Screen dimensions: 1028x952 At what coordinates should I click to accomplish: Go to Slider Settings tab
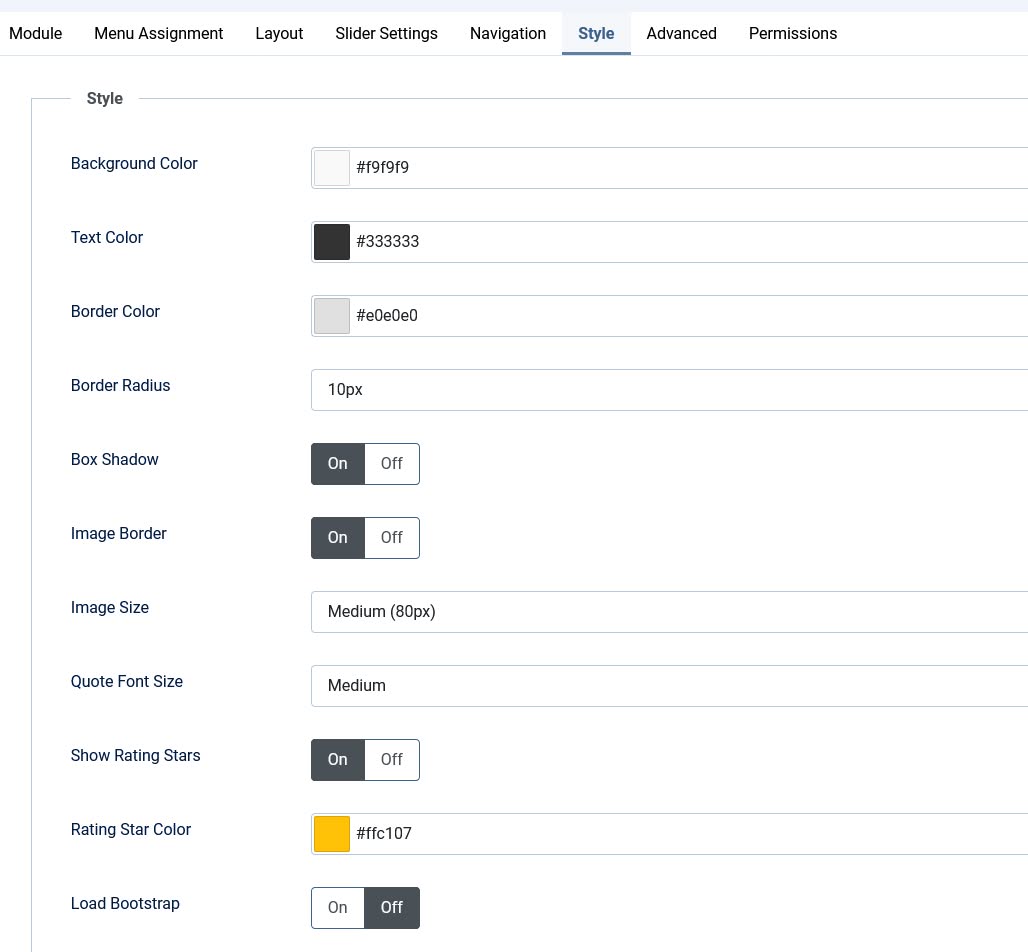click(x=386, y=33)
